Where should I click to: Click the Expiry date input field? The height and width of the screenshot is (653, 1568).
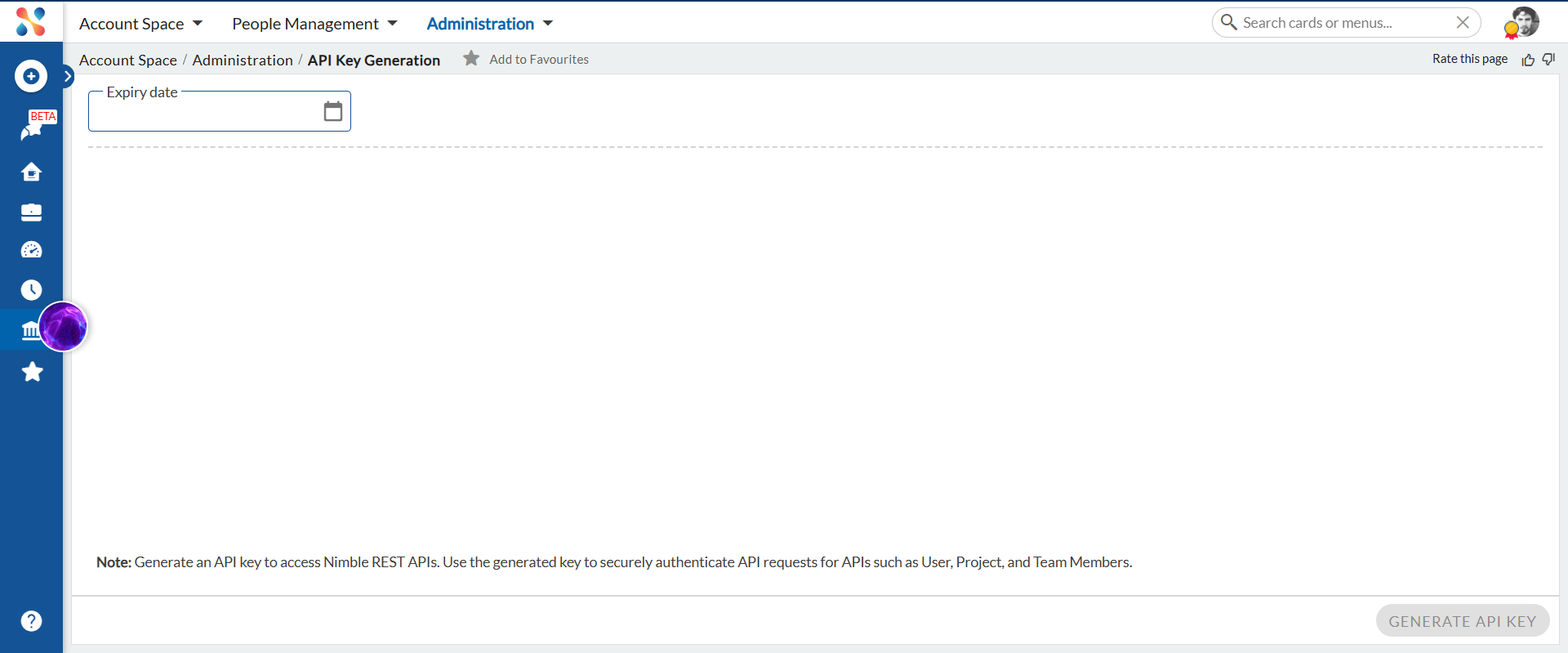click(x=220, y=111)
